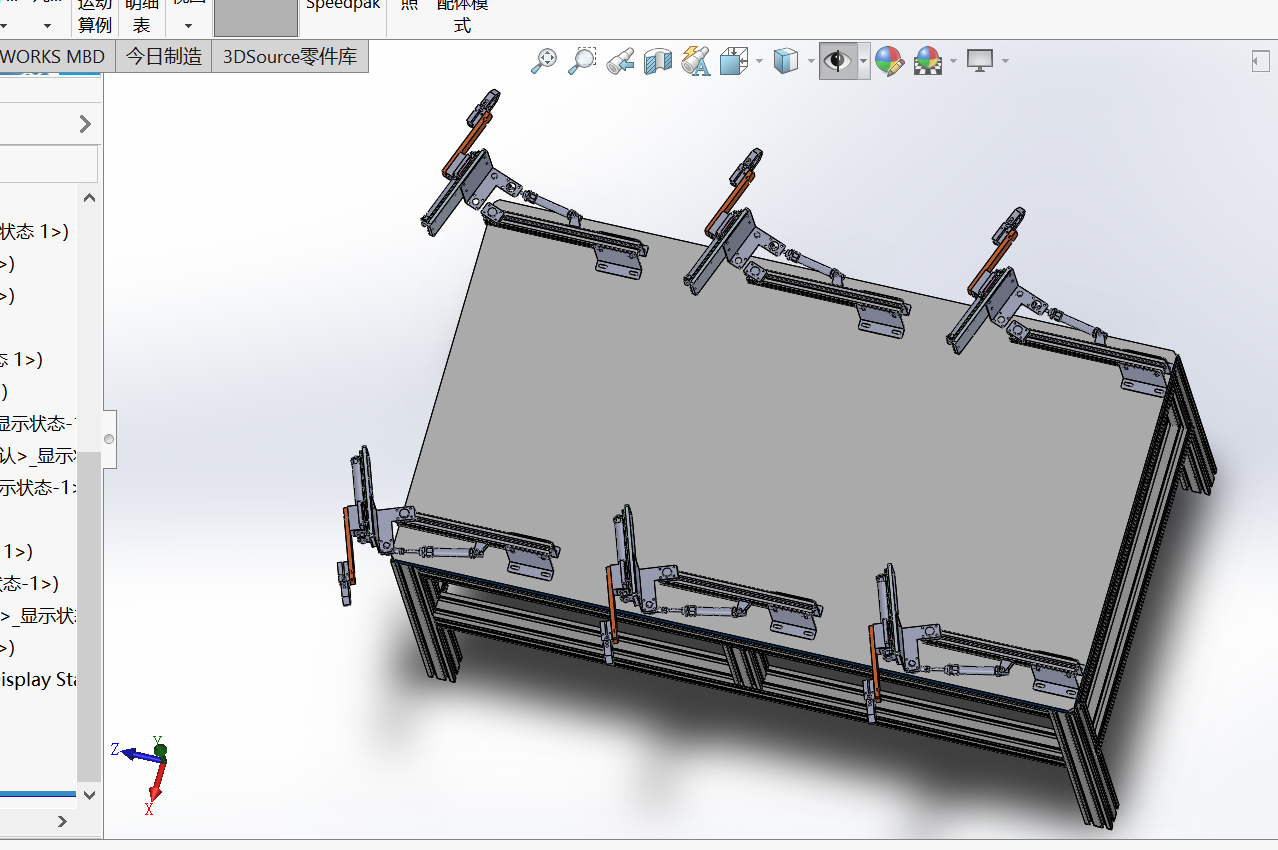Click the 配体模式 ribbon button
This screenshot has height=850, width=1278.
pyautogui.click(x=462, y=16)
